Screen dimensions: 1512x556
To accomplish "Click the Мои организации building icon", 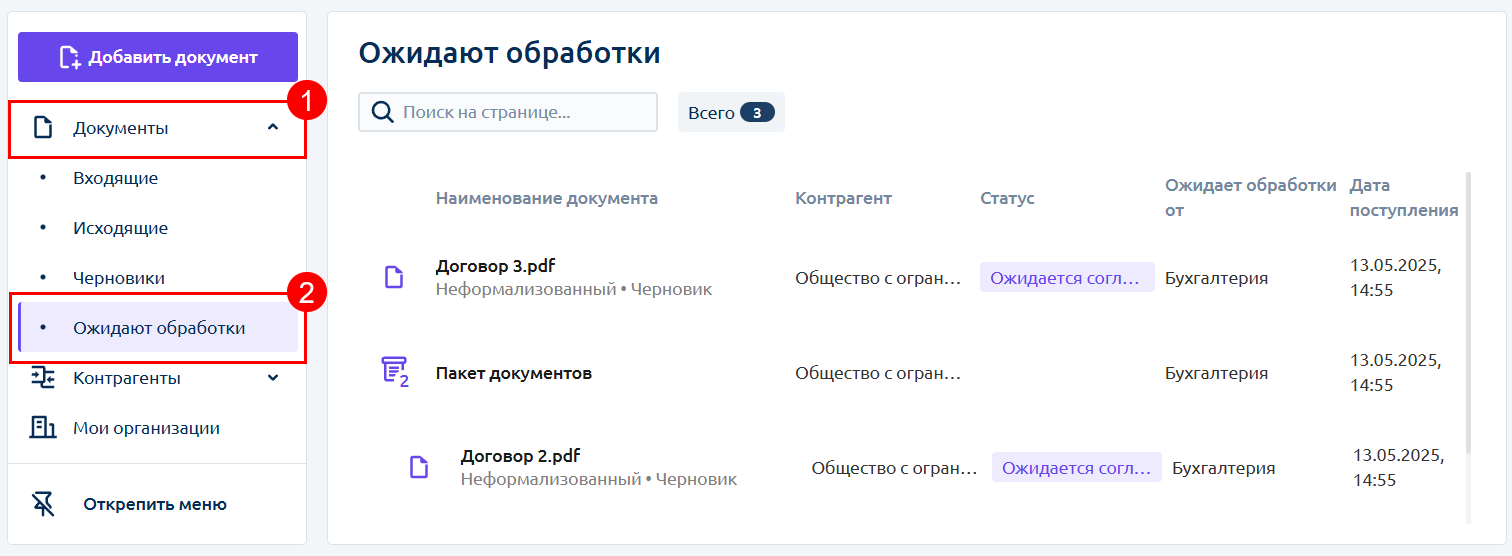I will click(x=42, y=428).
